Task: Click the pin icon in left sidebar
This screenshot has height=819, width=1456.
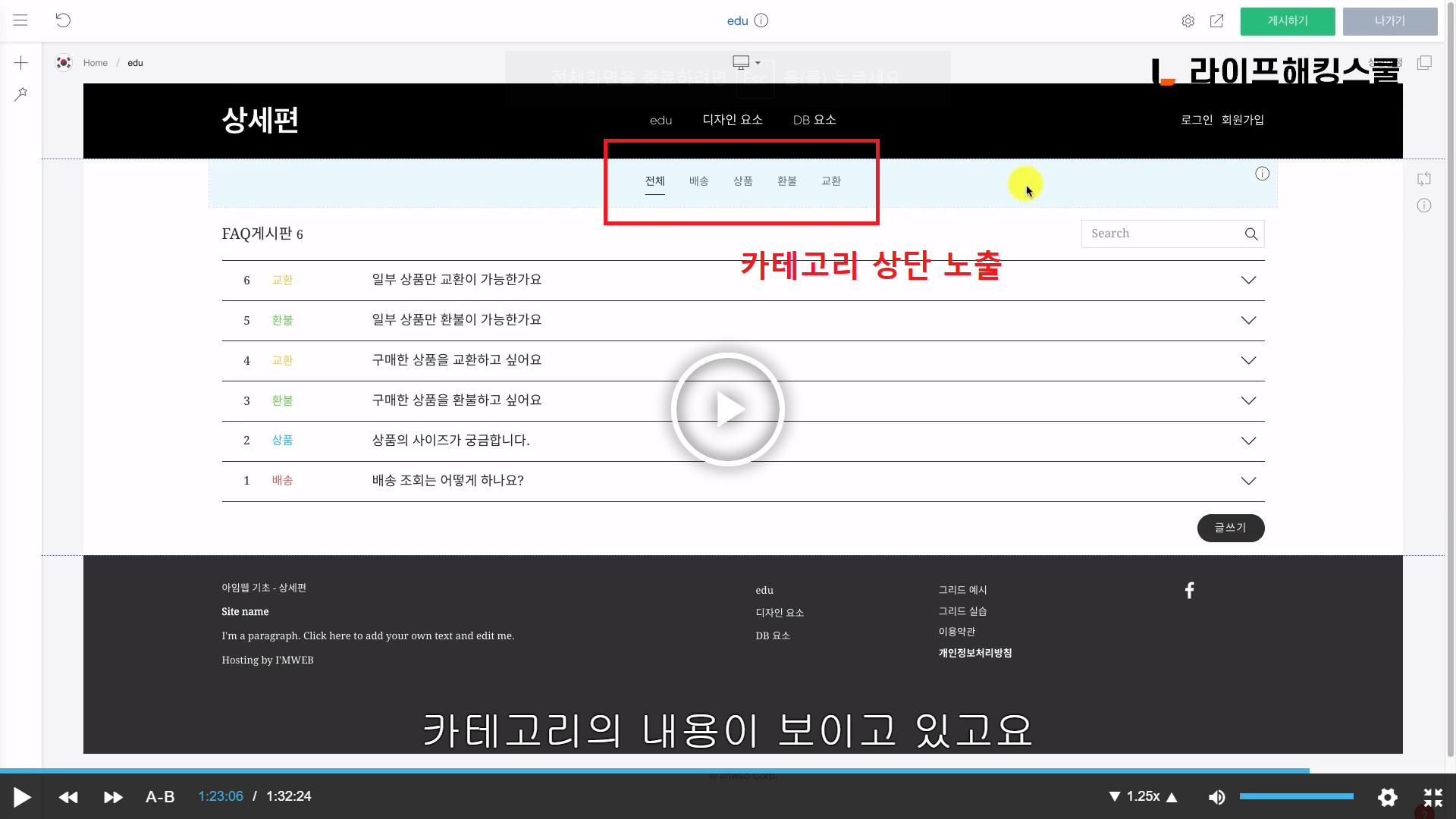Action: coord(21,94)
